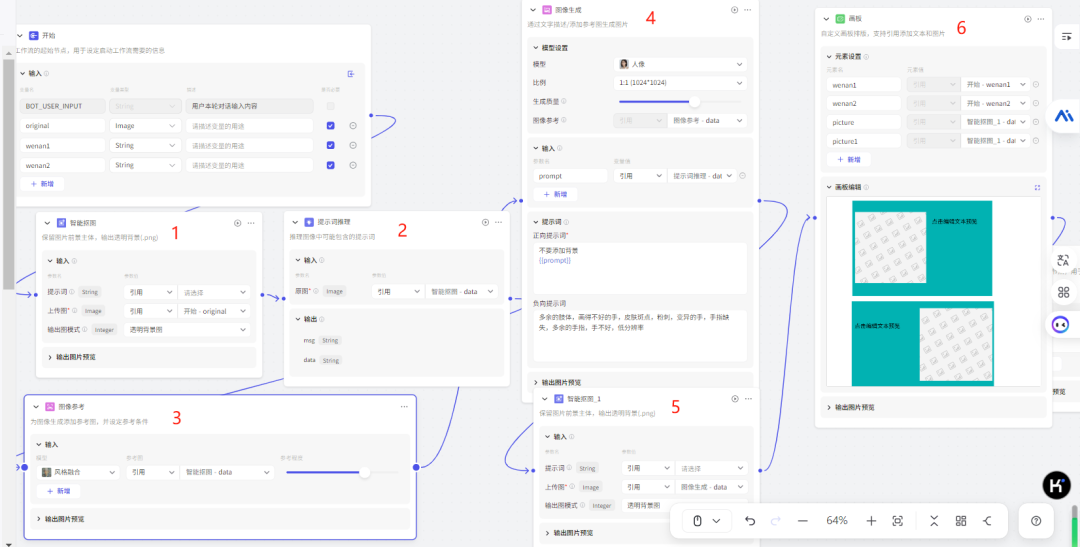Collapse the 模型设置 section
The image size is (1080, 547).
point(534,48)
